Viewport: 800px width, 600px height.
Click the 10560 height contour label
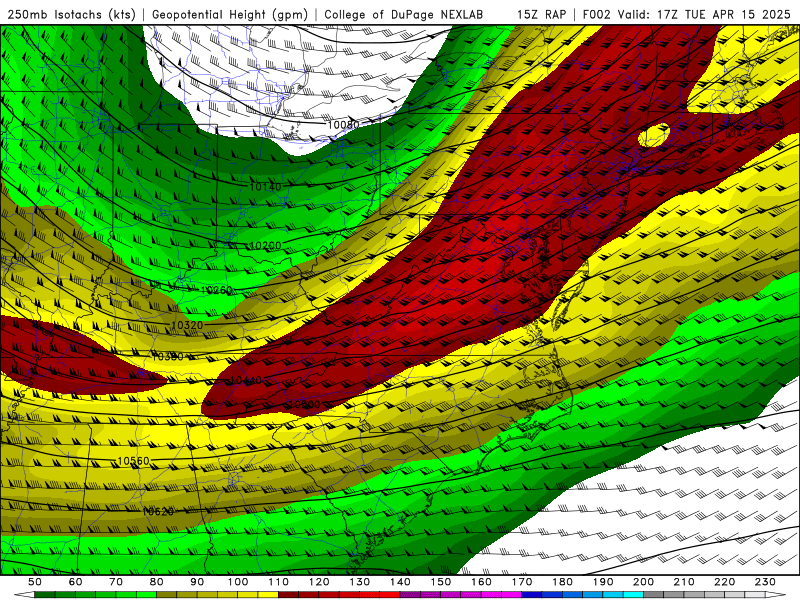click(x=133, y=461)
